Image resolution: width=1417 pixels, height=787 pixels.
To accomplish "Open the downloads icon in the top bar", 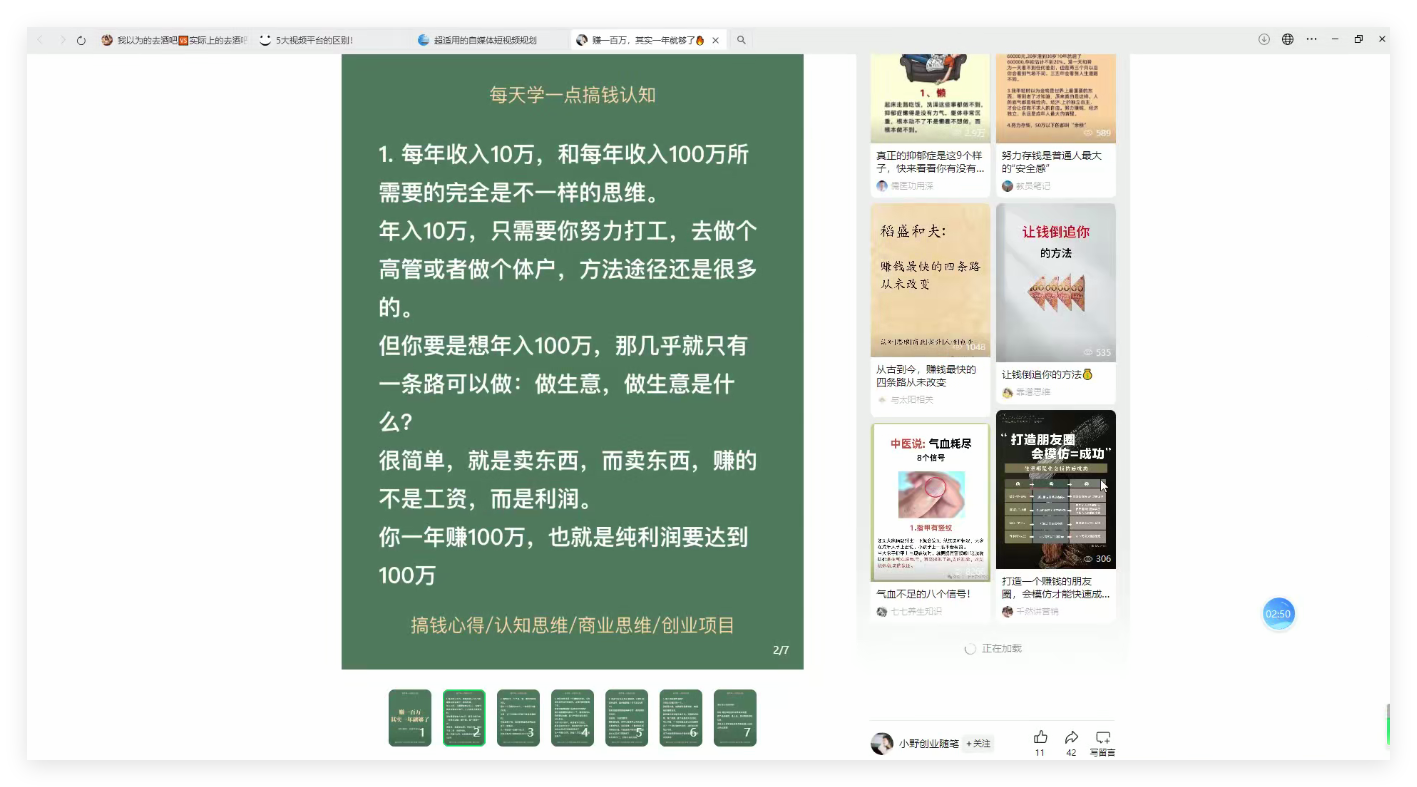I will click(1264, 39).
